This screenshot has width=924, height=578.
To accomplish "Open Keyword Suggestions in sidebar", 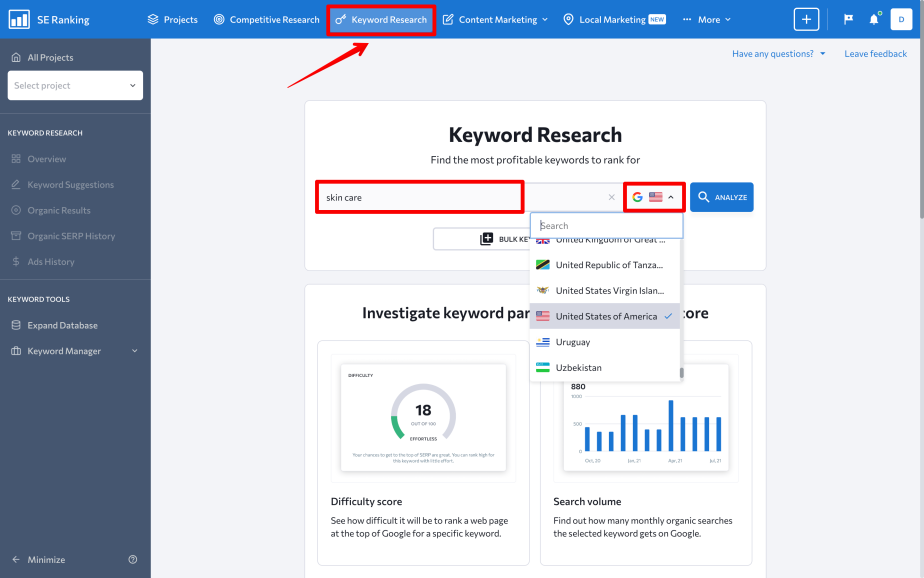I will click(x=62, y=184).
